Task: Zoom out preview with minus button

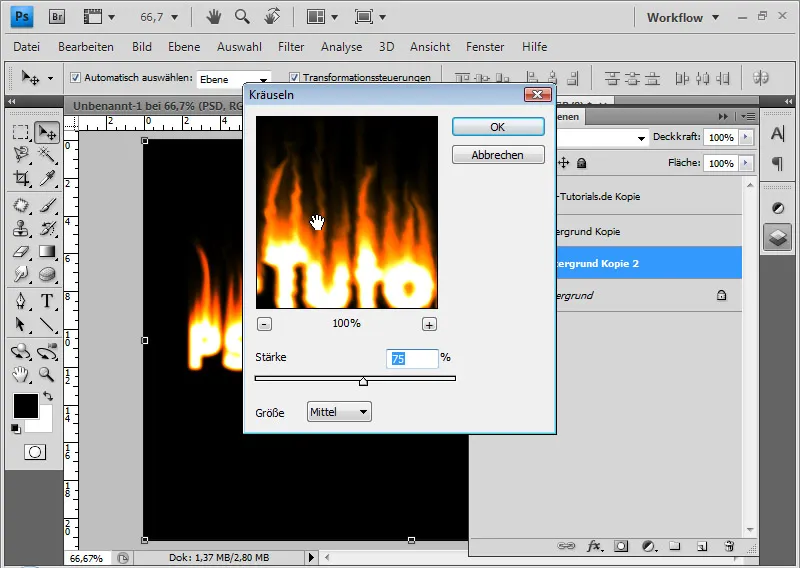Action: [x=264, y=325]
